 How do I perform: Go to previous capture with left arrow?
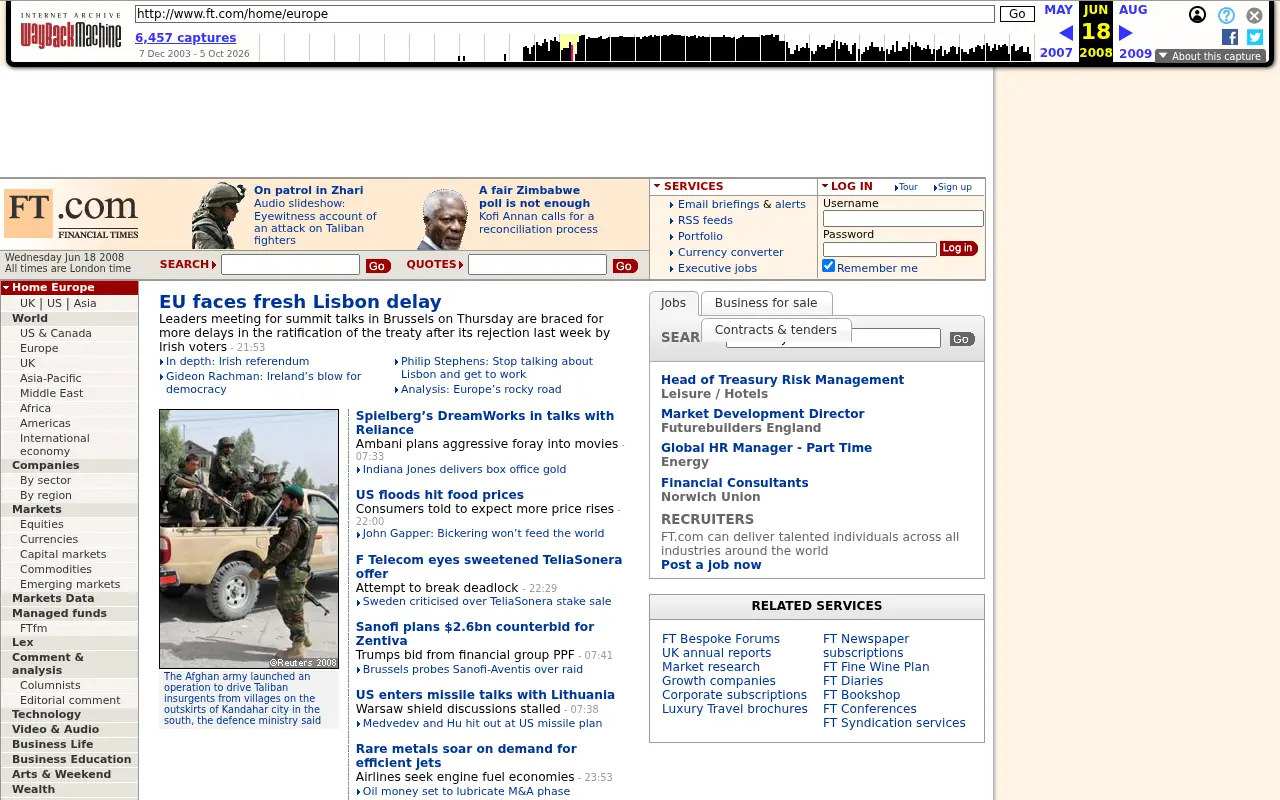1066,33
